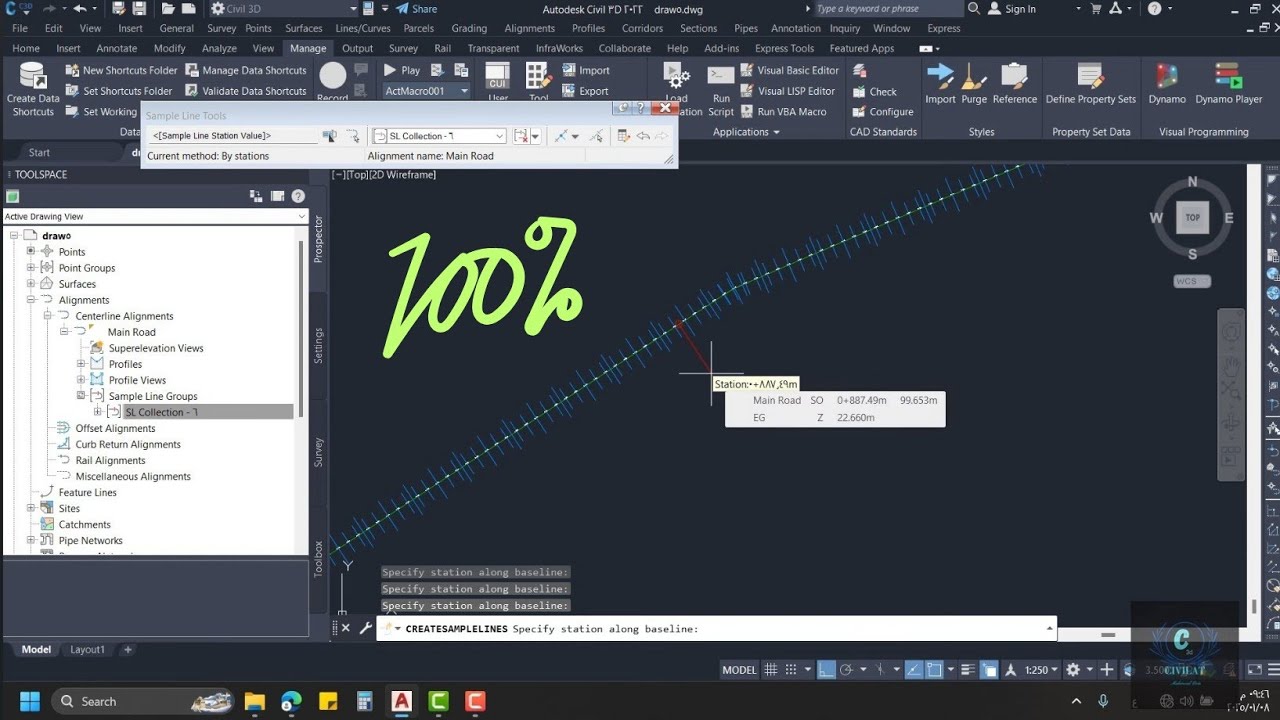Open the Visual Basic Editor

pyautogui.click(x=790, y=70)
